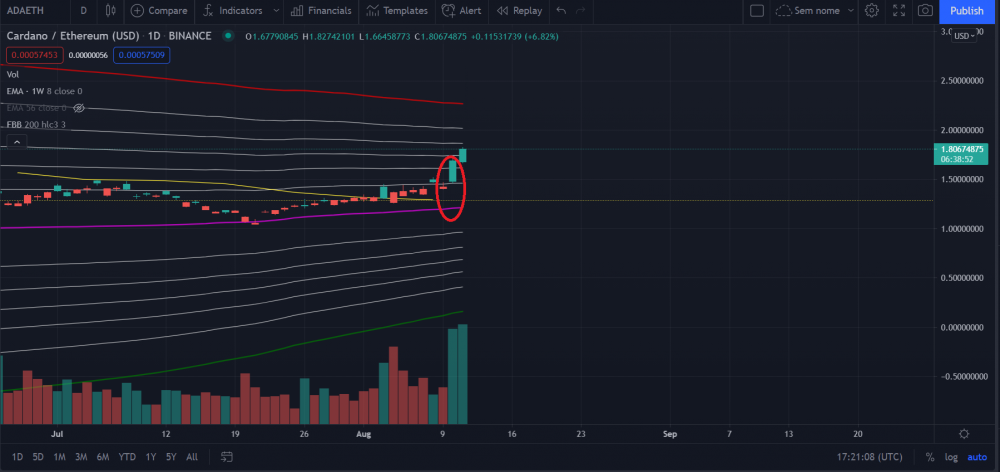Open price scale settings gear at bottom right

tap(964, 434)
